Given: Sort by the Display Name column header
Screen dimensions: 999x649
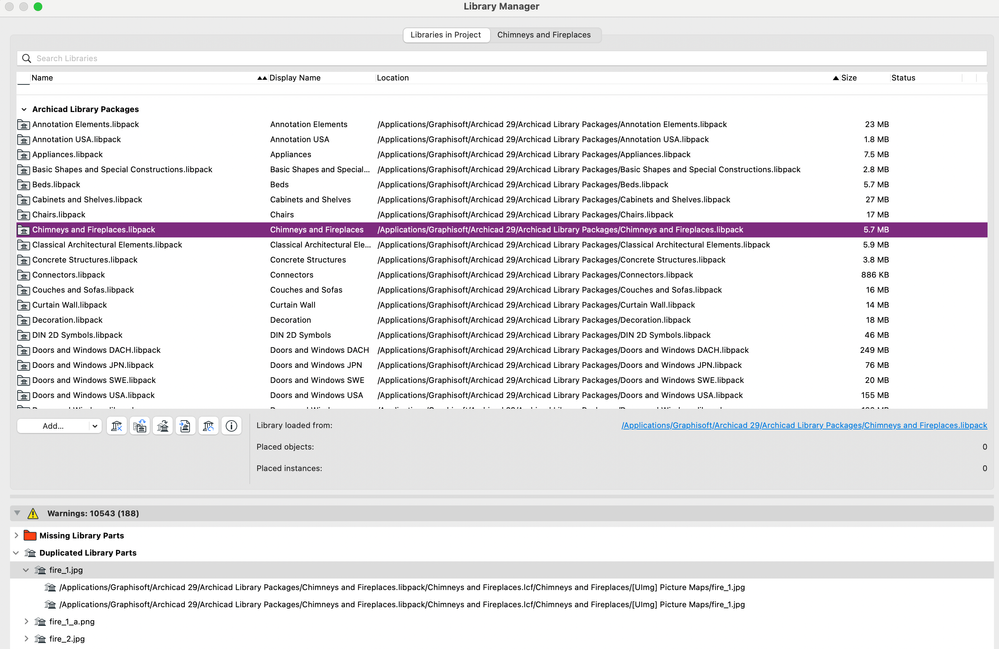Looking at the screenshot, I should pos(295,78).
